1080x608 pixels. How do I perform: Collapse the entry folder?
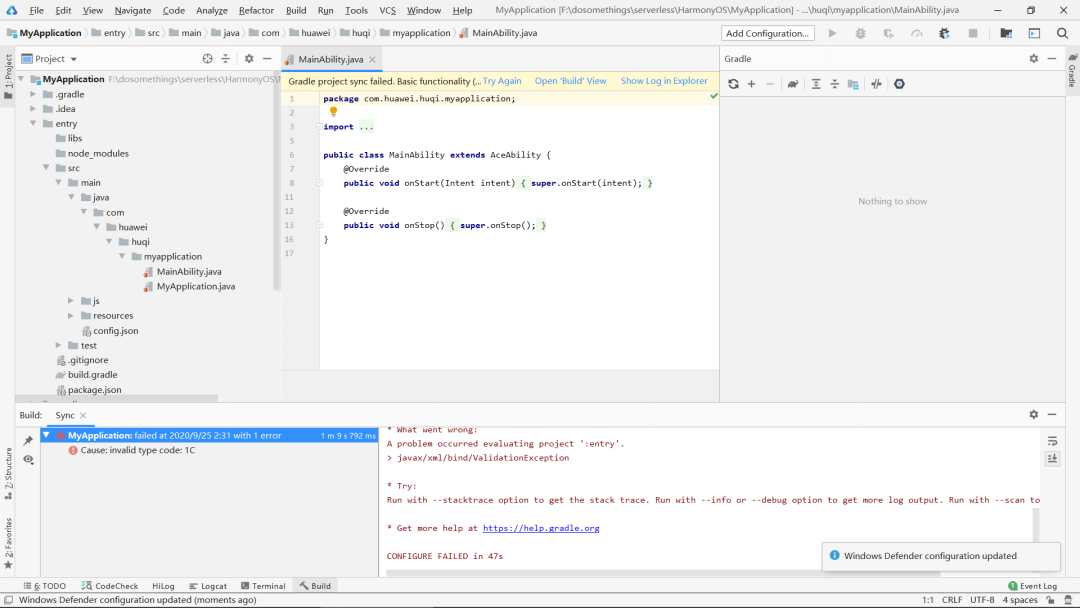32,124
